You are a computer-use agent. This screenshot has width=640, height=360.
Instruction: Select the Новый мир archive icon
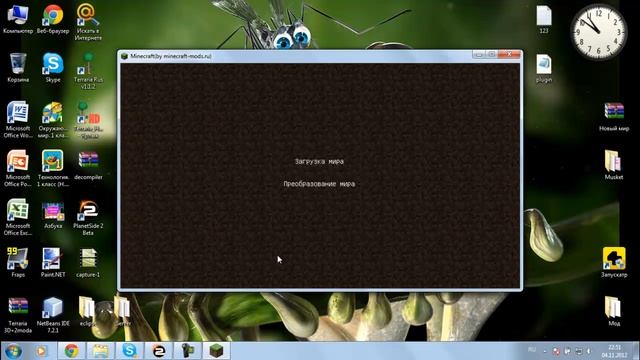pos(614,117)
